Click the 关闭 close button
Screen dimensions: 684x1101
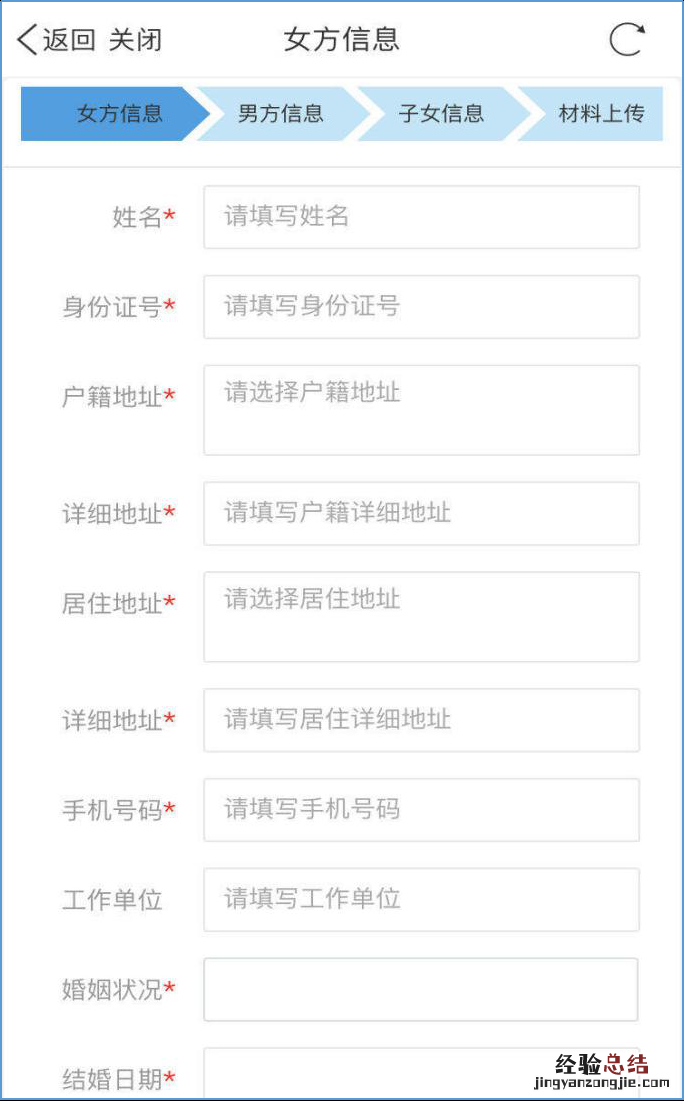click(x=135, y=40)
